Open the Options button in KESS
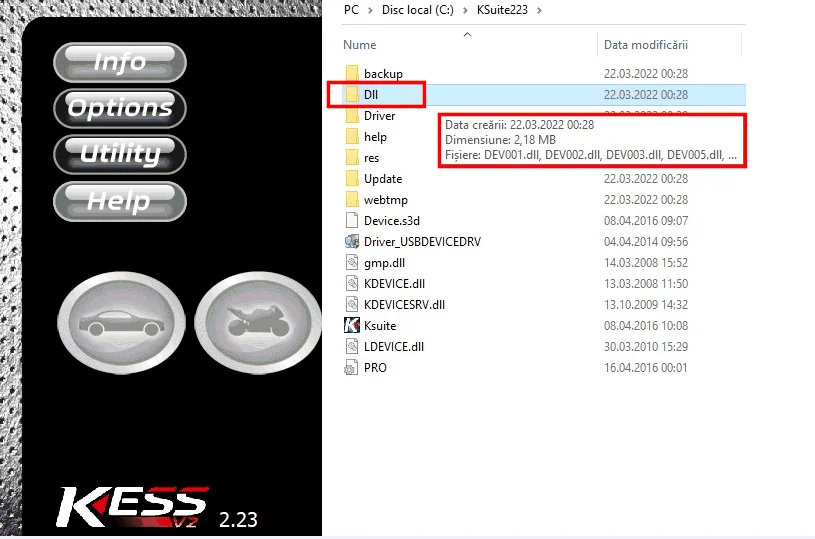The width and height of the screenshot is (815, 539). coord(120,108)
